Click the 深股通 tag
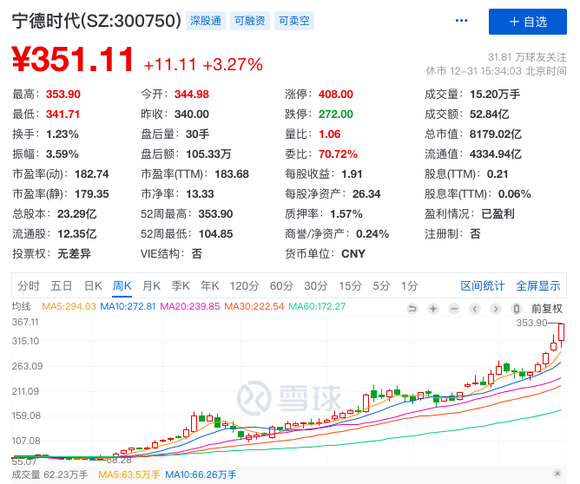The height and width of the screenshot is (484, 580). (x=206, y=21)
